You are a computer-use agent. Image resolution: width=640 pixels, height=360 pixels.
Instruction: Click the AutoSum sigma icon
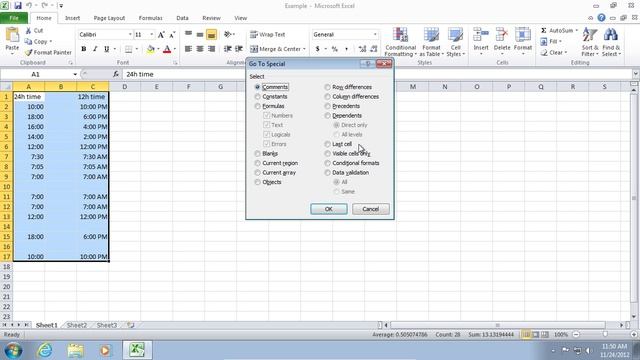click(544, 31)
